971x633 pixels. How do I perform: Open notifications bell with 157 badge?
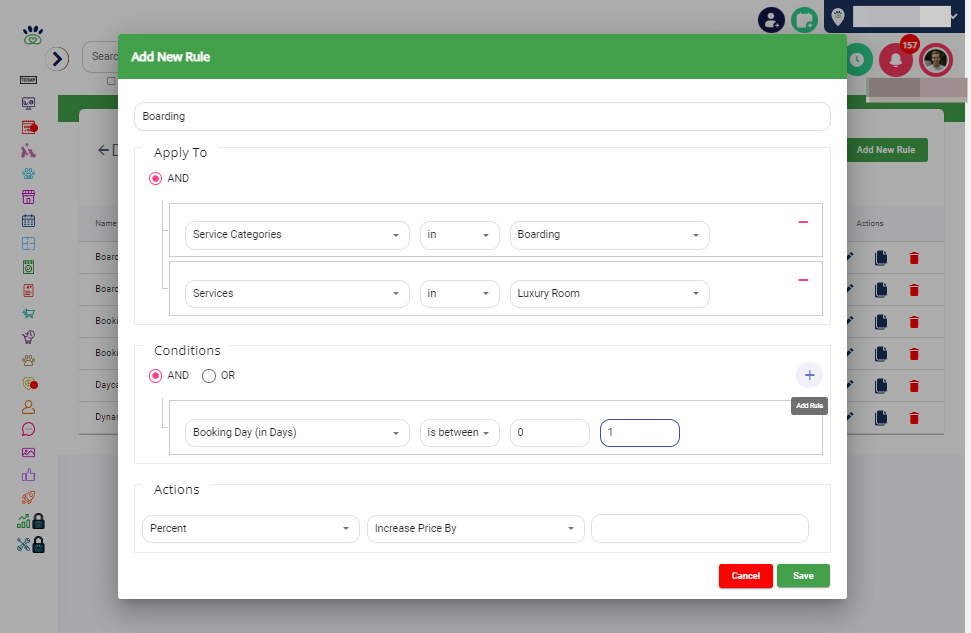click(896, 59)
